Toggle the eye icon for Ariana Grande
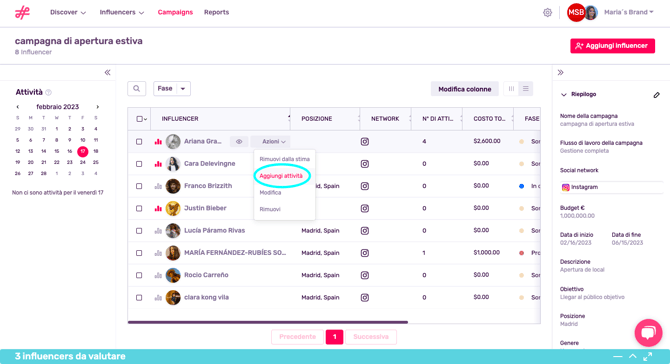The image size is (670, 364). [x=239, y=141]
